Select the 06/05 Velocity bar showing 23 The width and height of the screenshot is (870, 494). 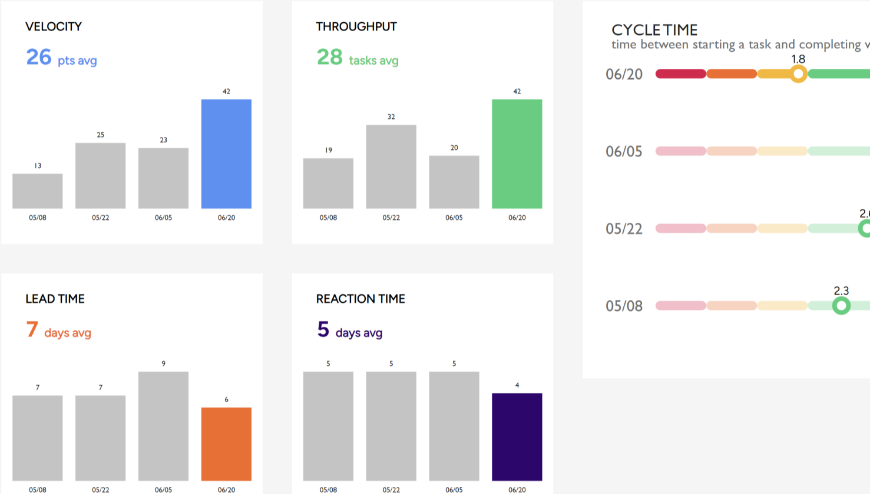point(163,178)
